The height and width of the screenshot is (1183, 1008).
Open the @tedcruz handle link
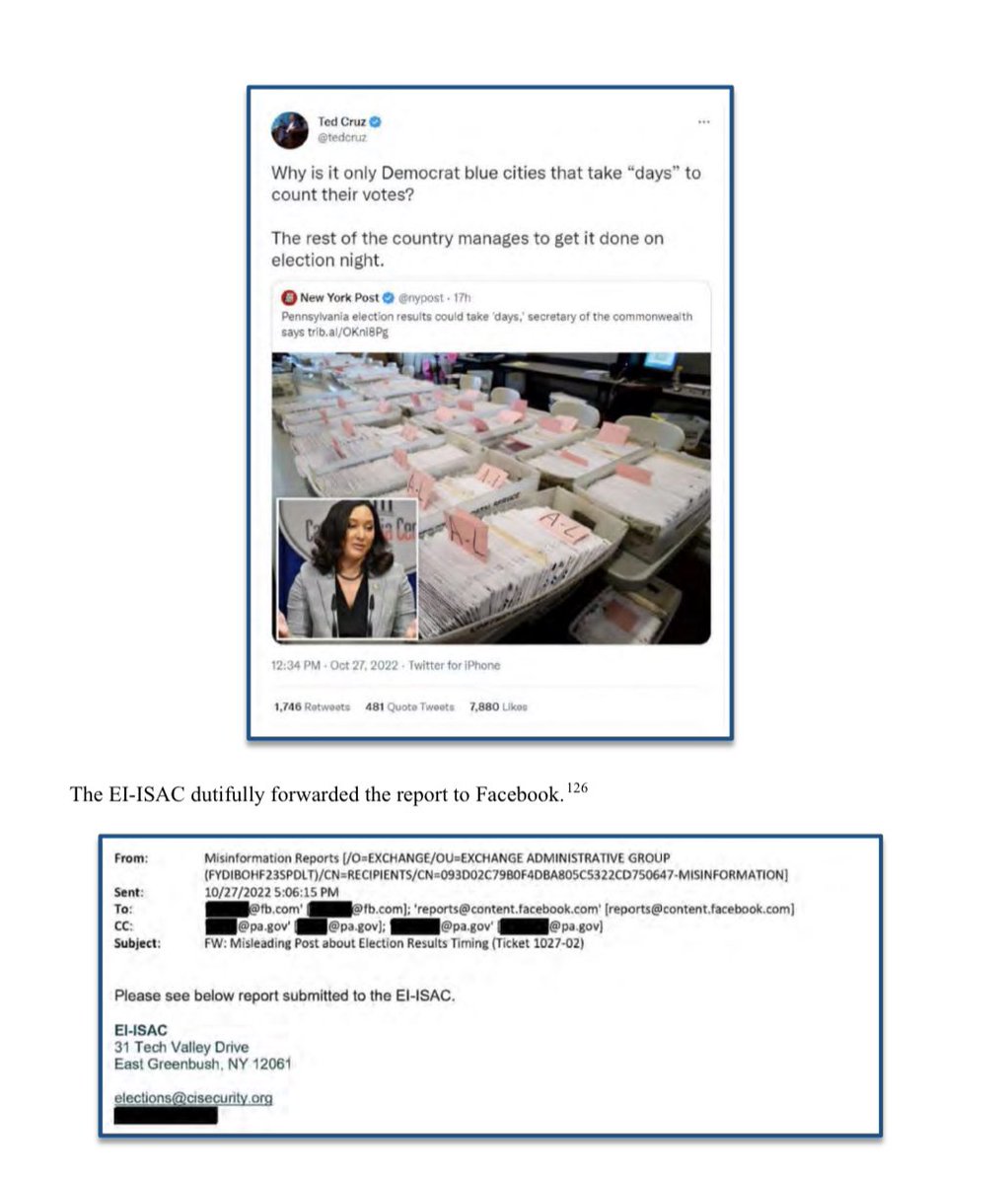(x=341, y=137)
